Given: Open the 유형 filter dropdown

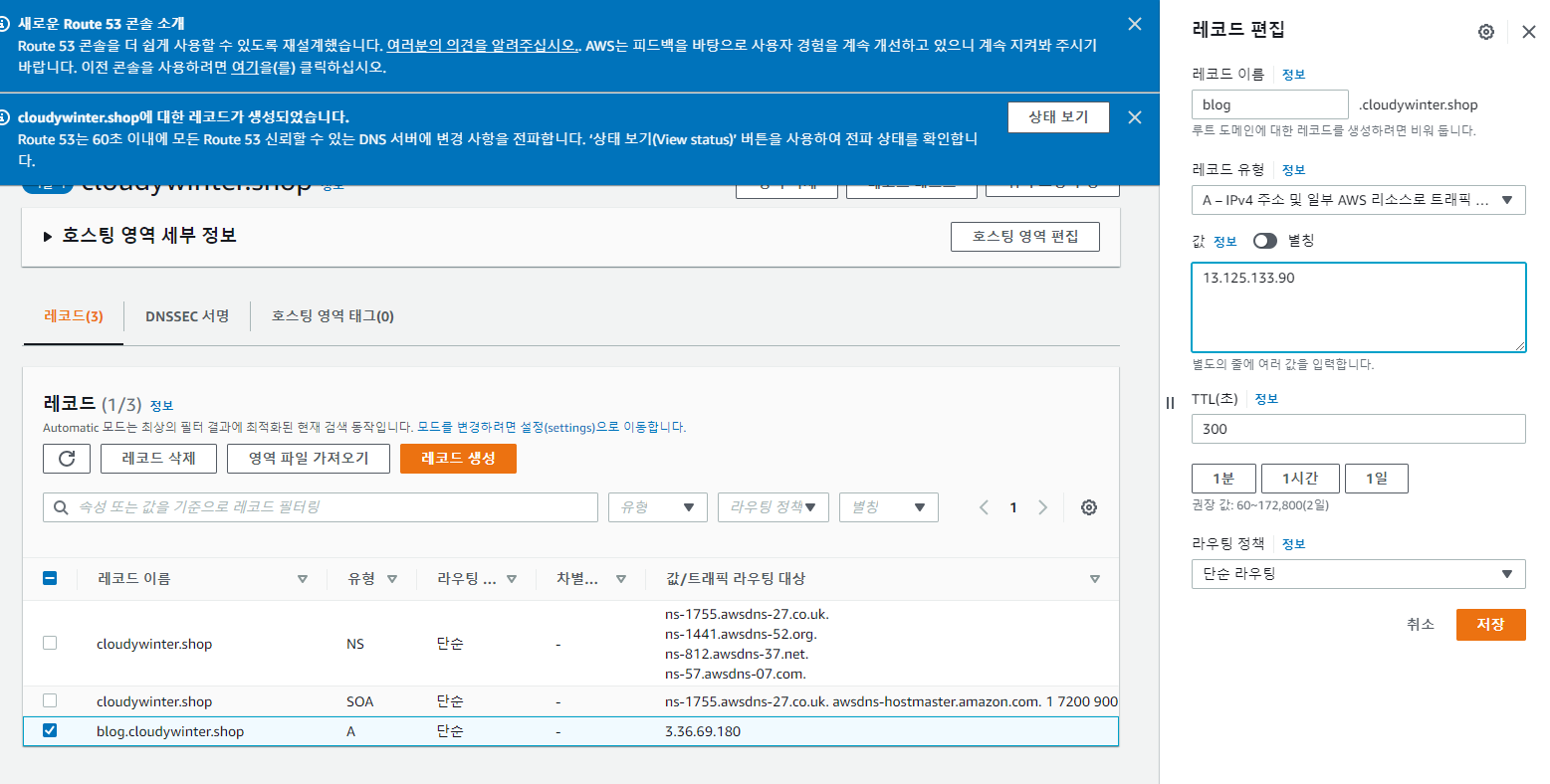Looking at the screenshot, I should [658, 507].
